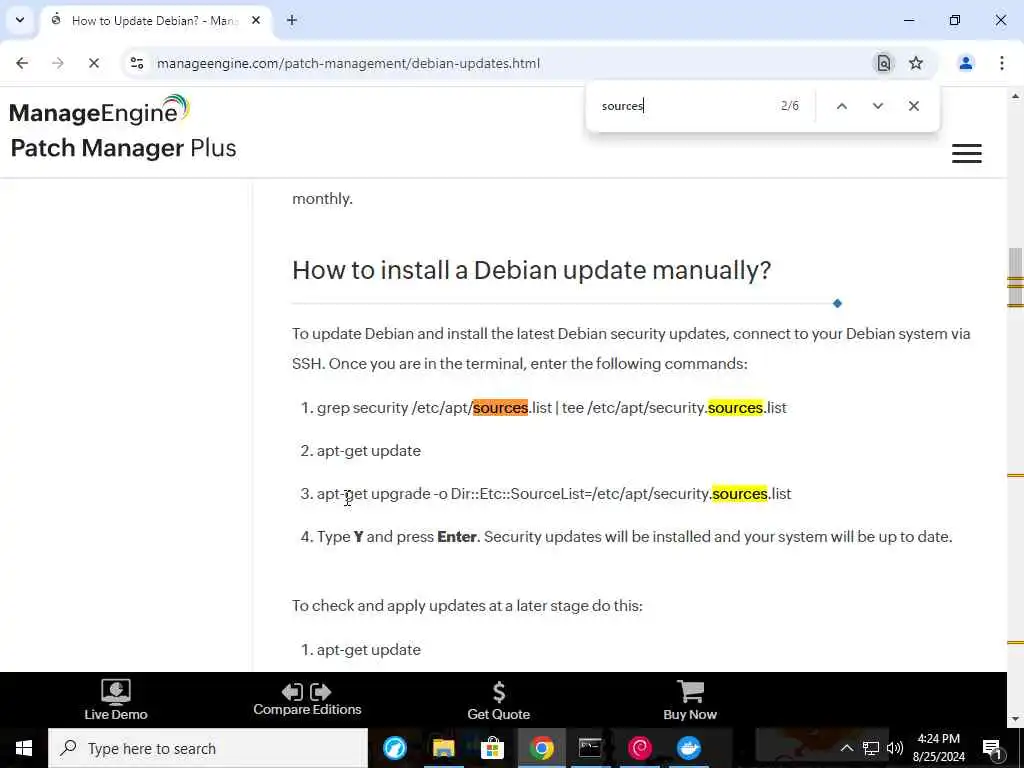
Task: Click the ManageEngine logo
Action: point(99,110)
